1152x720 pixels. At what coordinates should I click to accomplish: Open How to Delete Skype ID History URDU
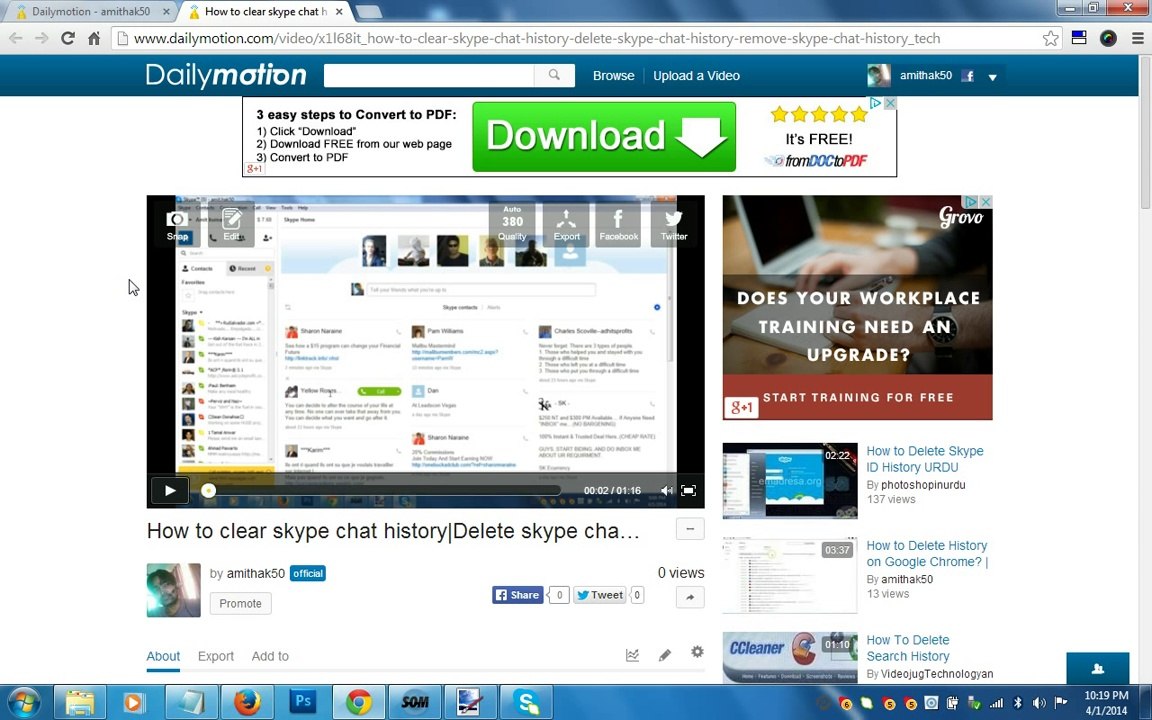click(x=925, y=459)
